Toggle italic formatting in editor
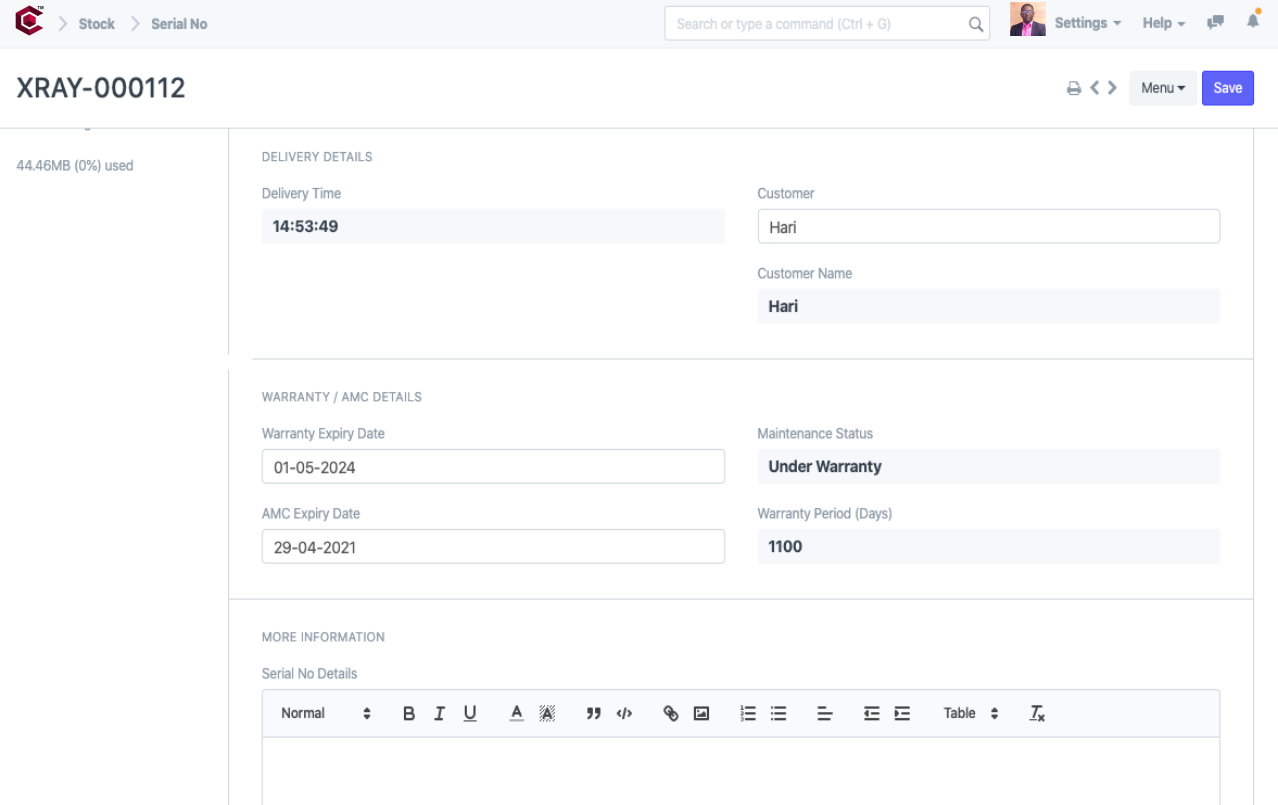This screenshot has width=1278, height=805. (x=439, y=713)
